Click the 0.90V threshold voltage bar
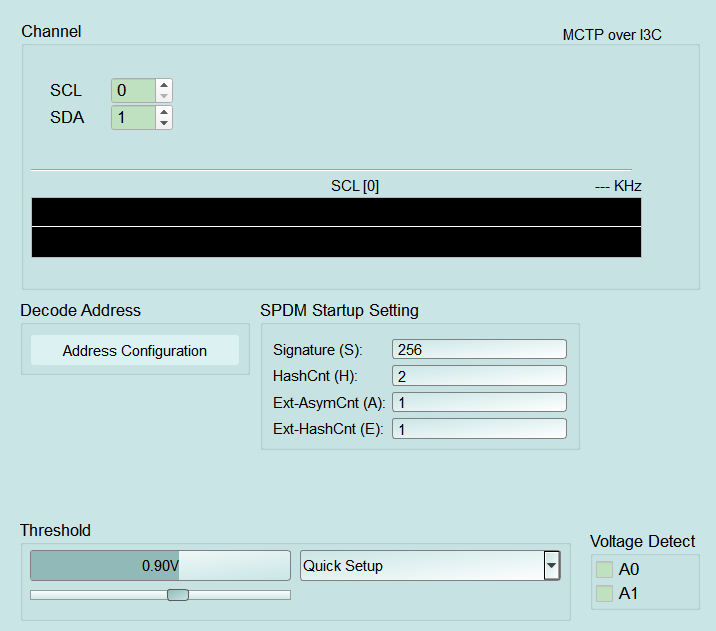The image size is (716, 631). [160, 565]
